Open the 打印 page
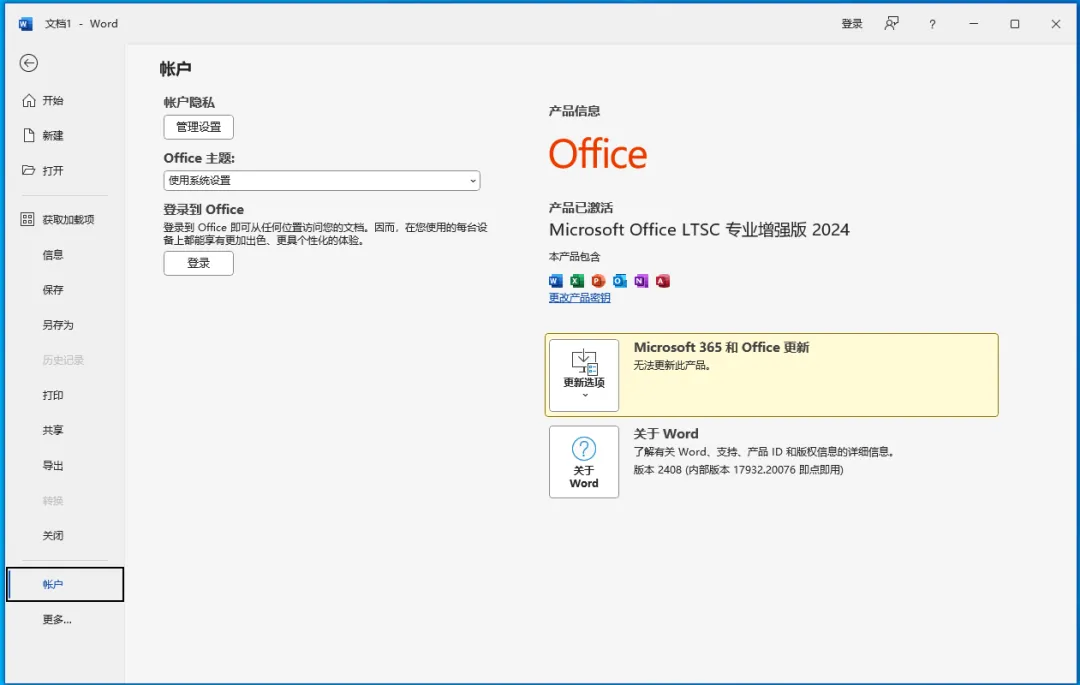The width and height of the screenshot is (1080, 685). (x=53, y=395)
